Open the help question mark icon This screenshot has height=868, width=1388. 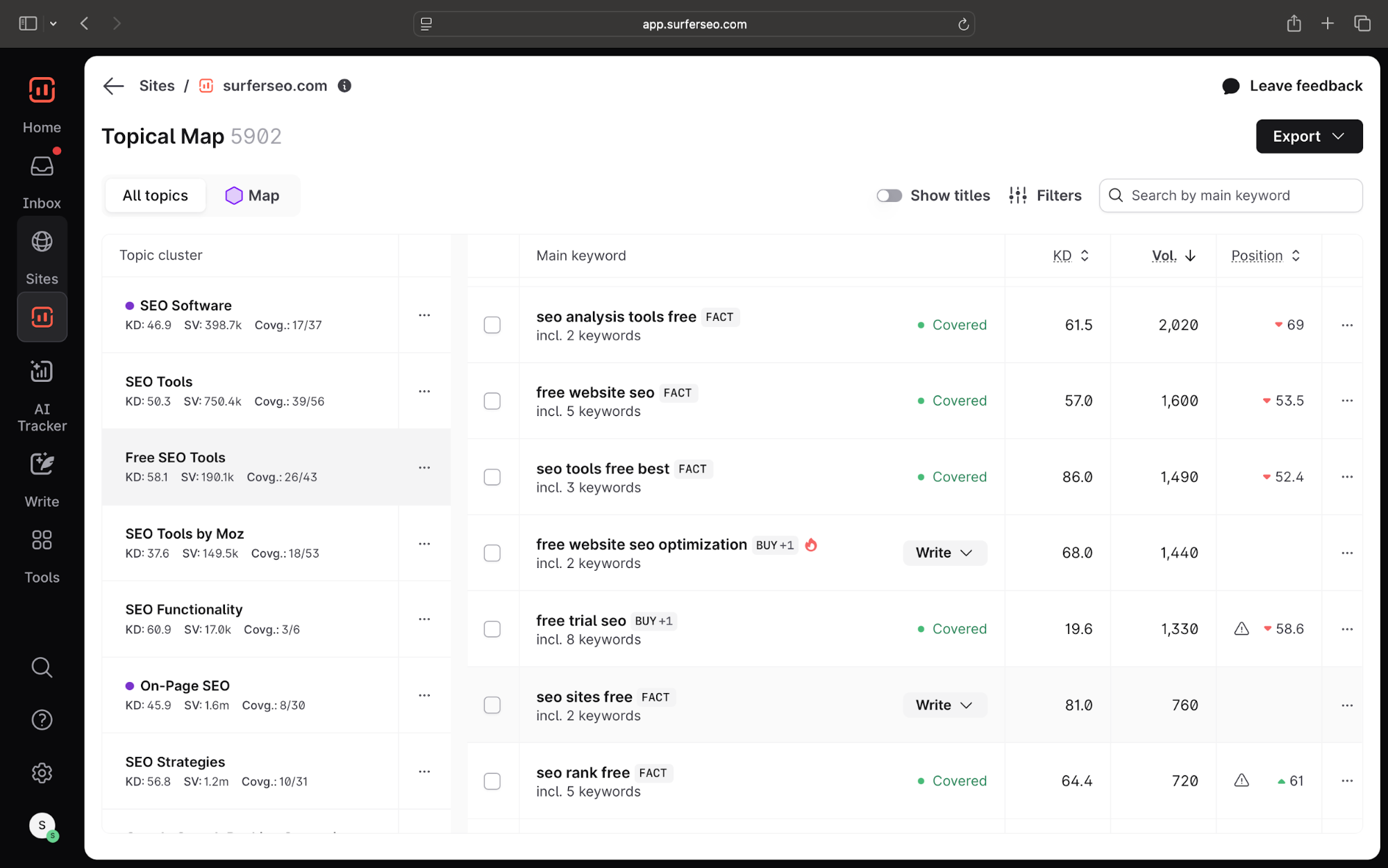(42, 720)
